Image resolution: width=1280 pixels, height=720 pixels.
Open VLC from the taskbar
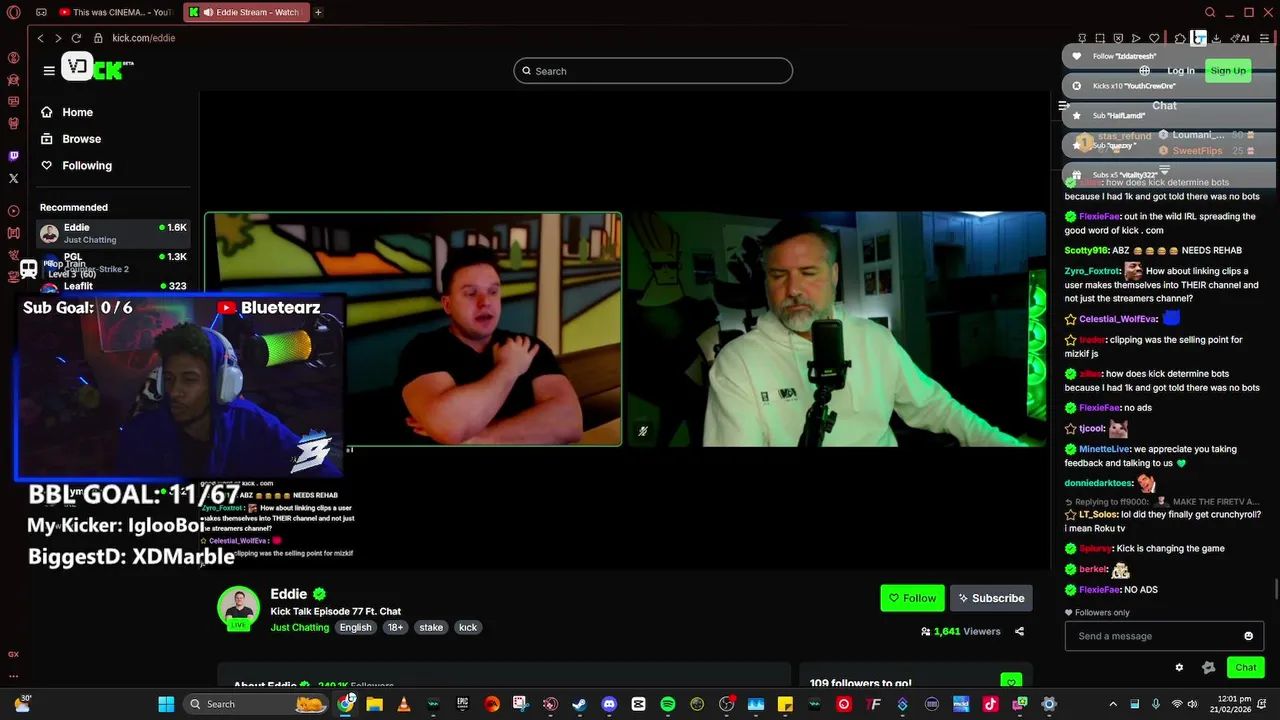404,704
